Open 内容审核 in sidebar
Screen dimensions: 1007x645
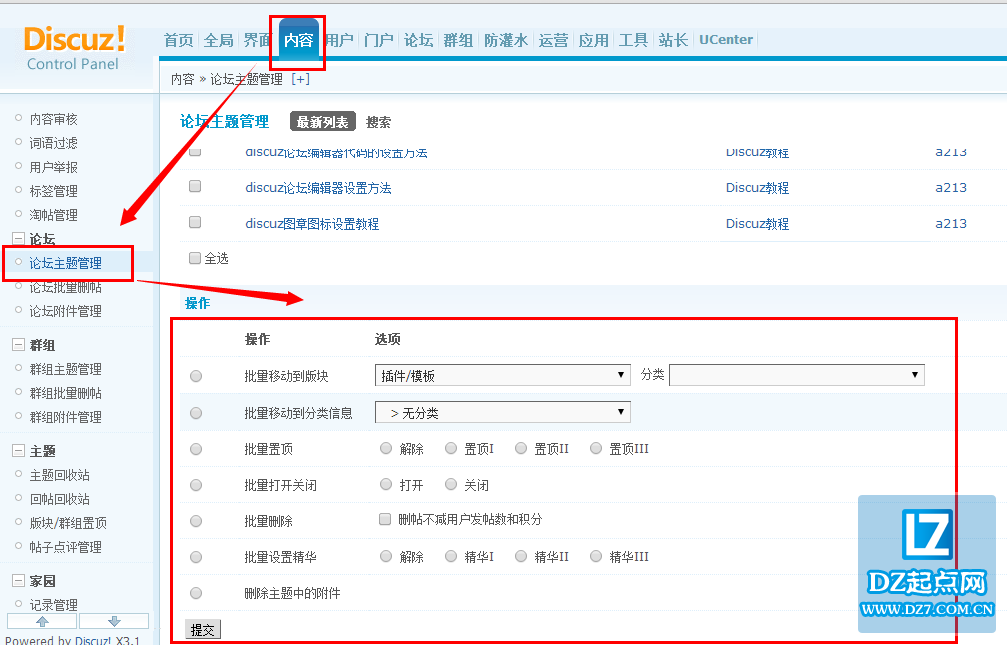pos(53,119)
